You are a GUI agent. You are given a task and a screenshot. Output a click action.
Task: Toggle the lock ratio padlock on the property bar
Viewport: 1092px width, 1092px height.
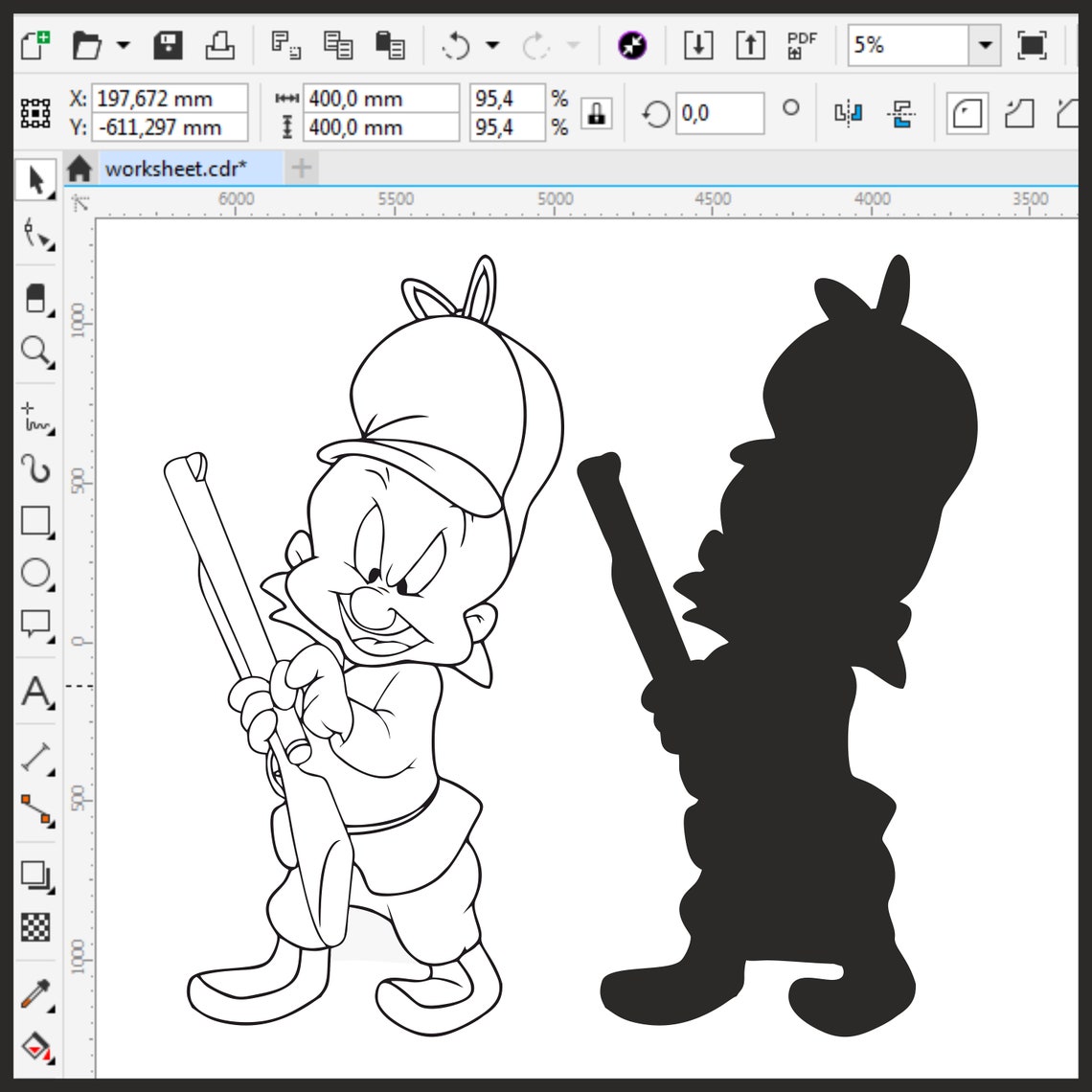595,112
